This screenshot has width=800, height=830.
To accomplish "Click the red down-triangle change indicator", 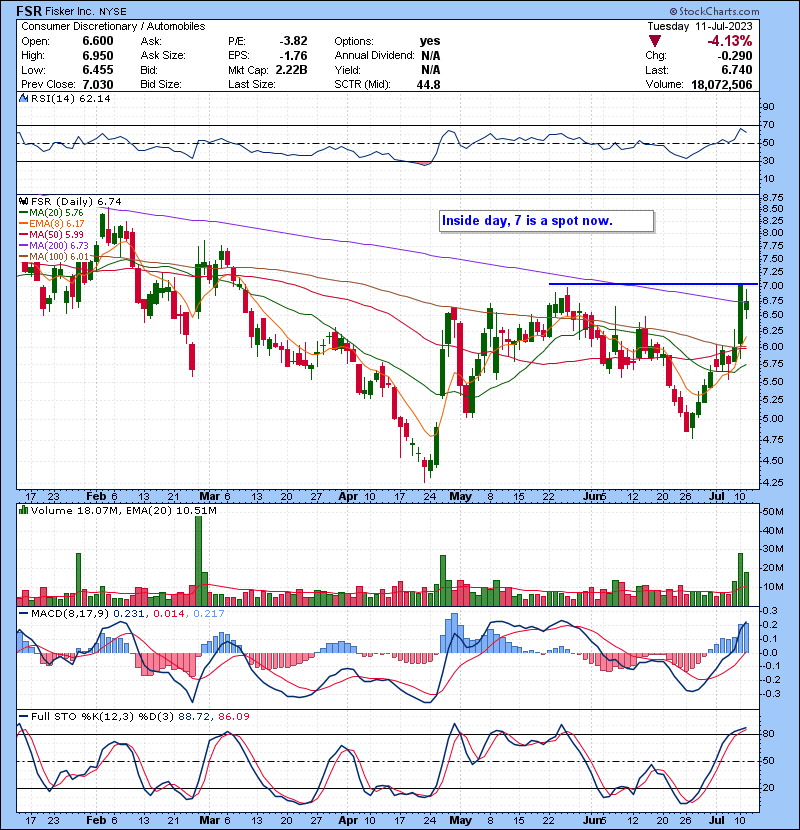I will [654, 41].
